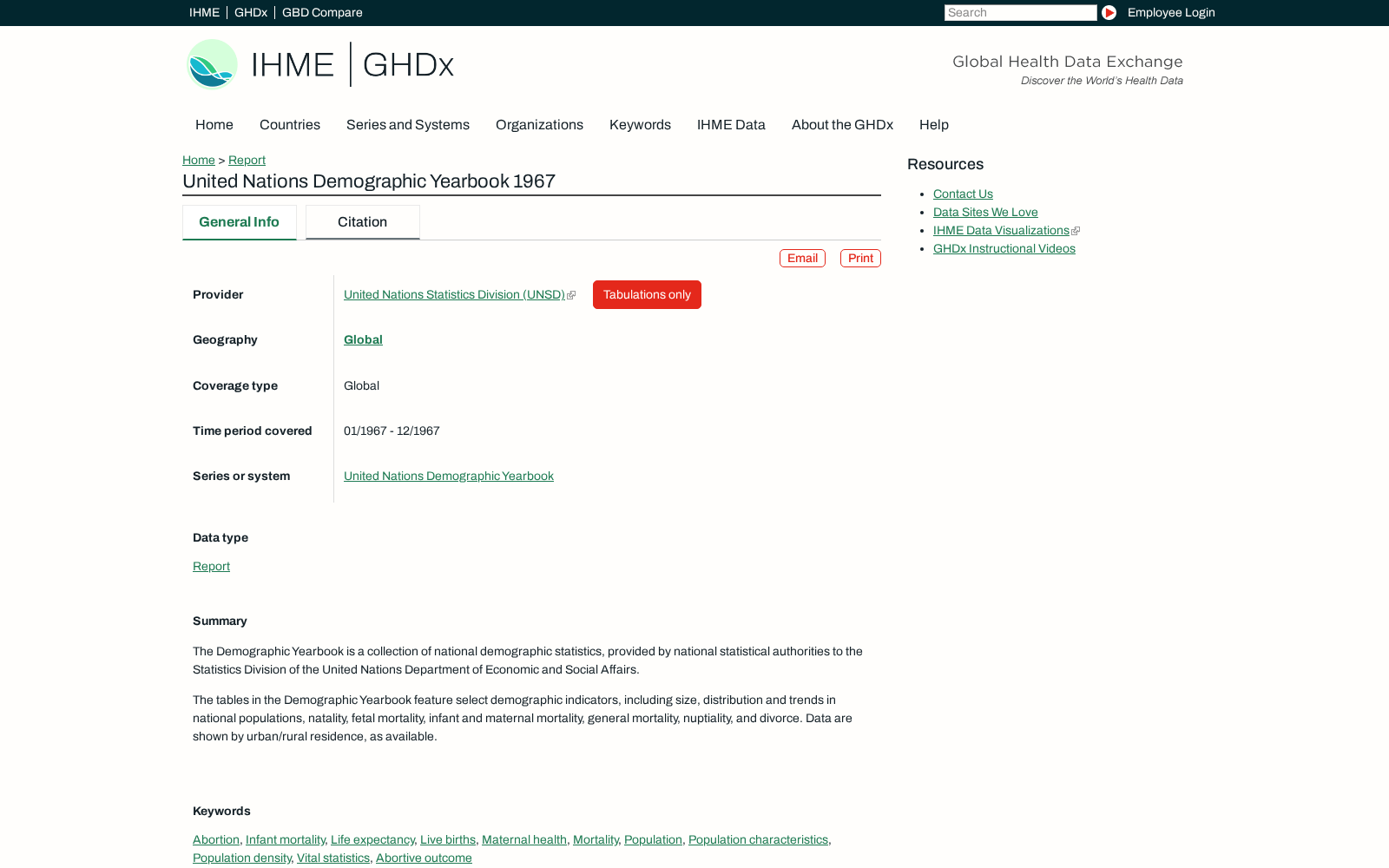Click the Tabulations only red badge

647,295
